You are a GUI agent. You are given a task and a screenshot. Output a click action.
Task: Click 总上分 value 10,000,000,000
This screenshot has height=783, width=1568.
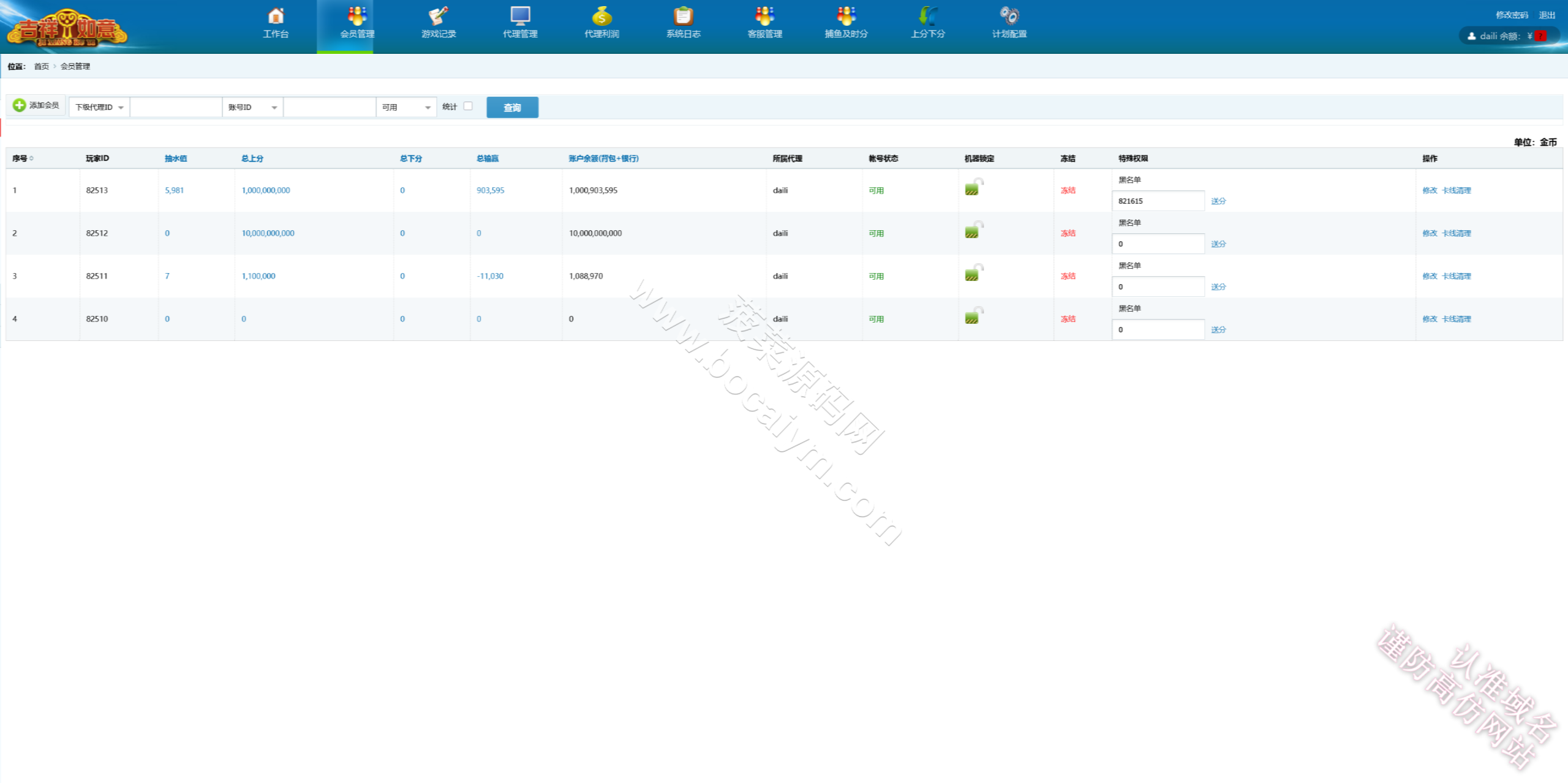(268, 233)
